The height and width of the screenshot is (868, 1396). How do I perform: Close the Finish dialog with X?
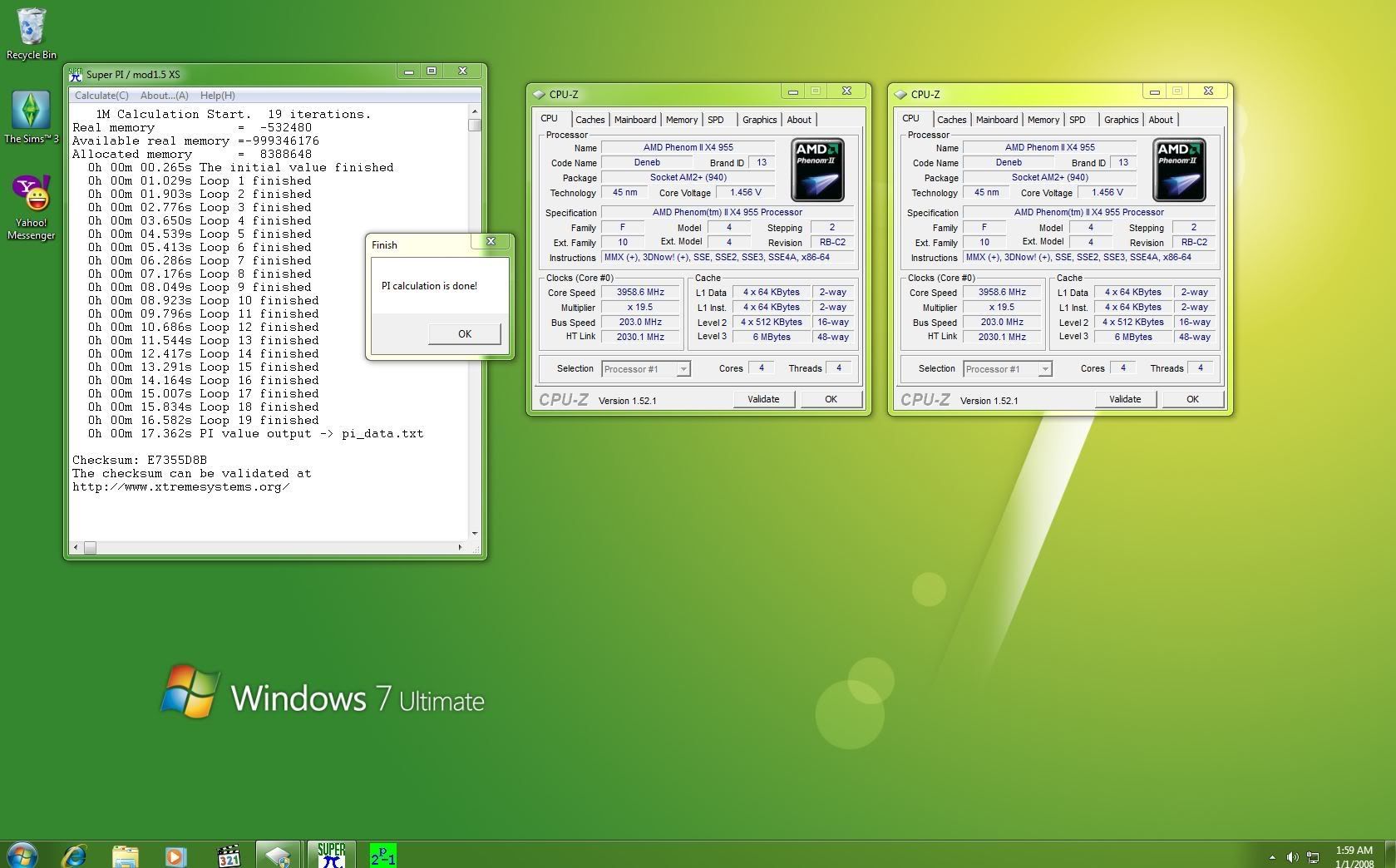click(491, 241)
